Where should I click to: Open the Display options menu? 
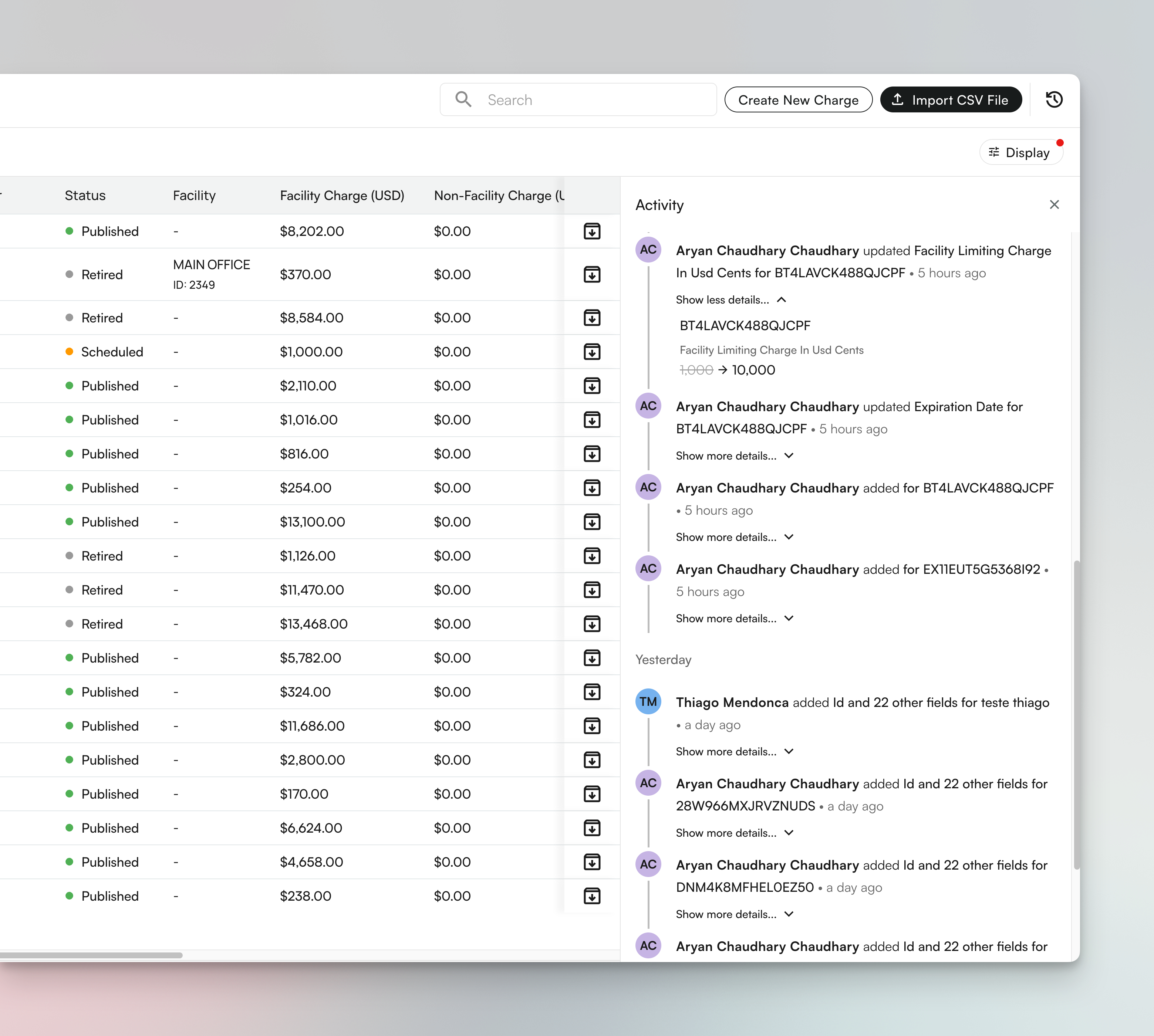click(x=1021, y=153)
